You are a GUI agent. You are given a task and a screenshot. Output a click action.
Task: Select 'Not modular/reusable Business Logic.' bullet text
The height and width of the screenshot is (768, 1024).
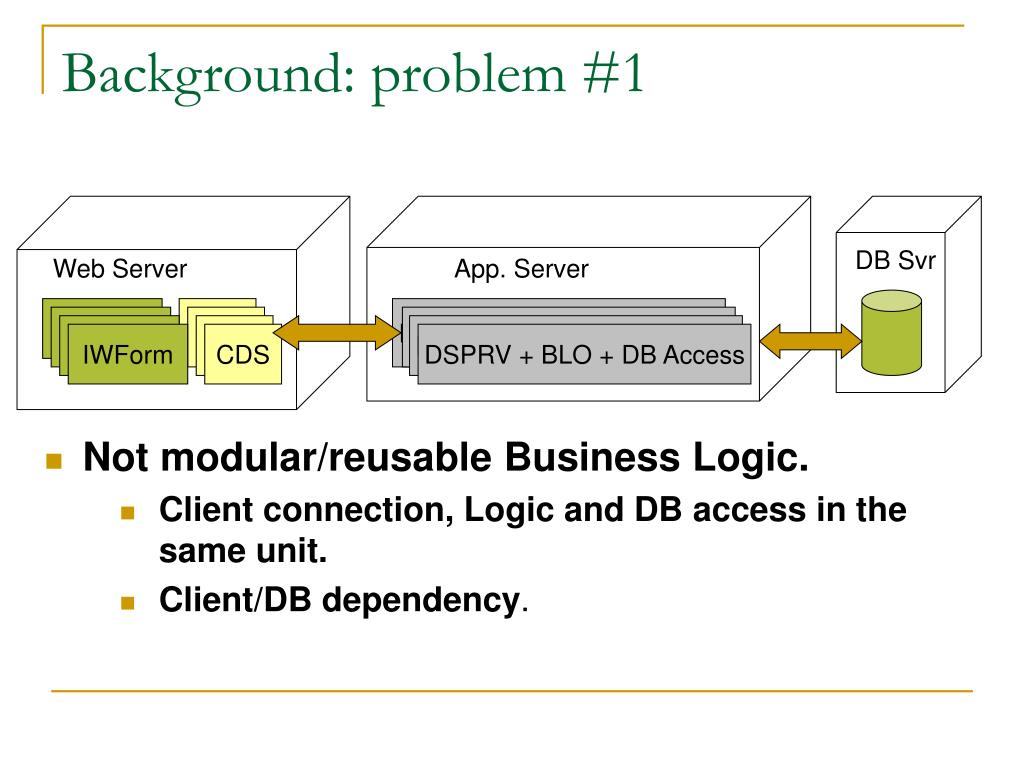pos(446,457)
